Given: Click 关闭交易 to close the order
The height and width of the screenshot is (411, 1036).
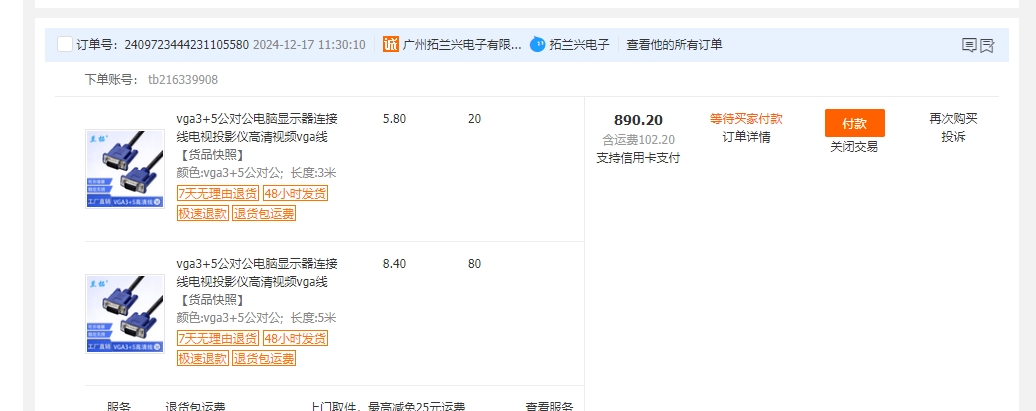Looking at the screenshot, I should pos(854,146).
